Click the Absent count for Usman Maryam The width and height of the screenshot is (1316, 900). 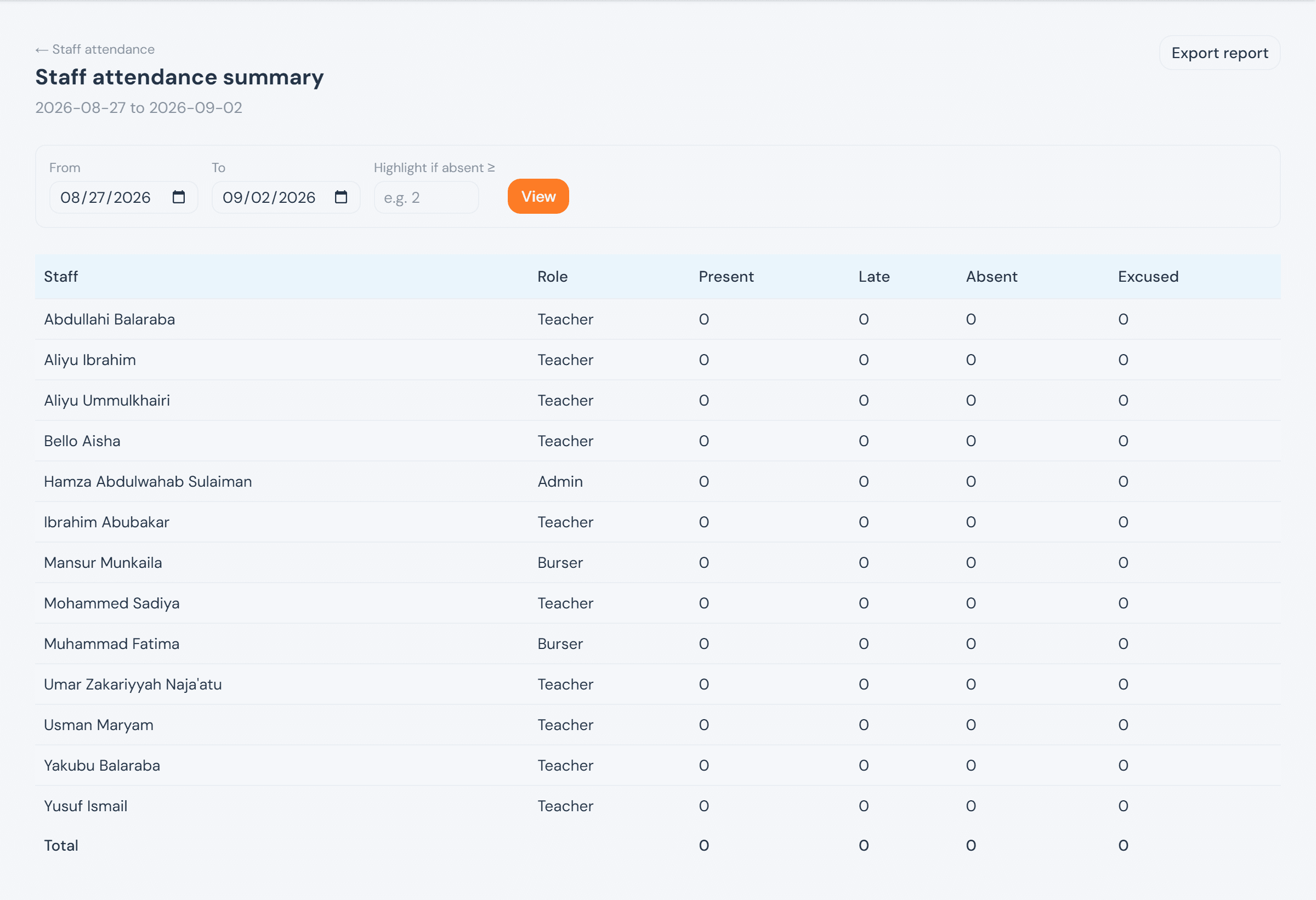pyautogui.click(x=971, y=725)
